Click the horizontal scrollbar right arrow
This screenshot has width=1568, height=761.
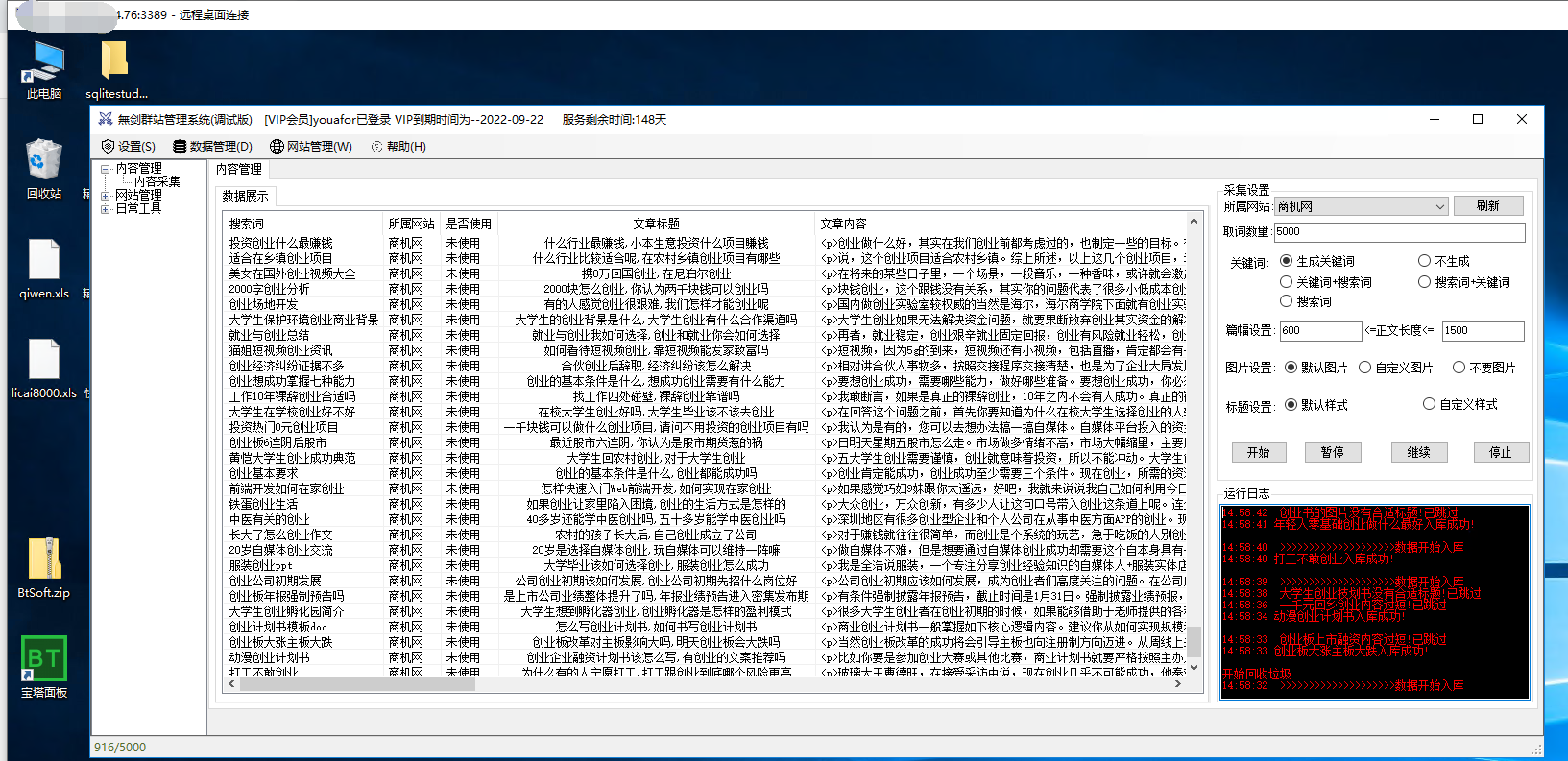pyautogui.click(x=1179, y=683)
